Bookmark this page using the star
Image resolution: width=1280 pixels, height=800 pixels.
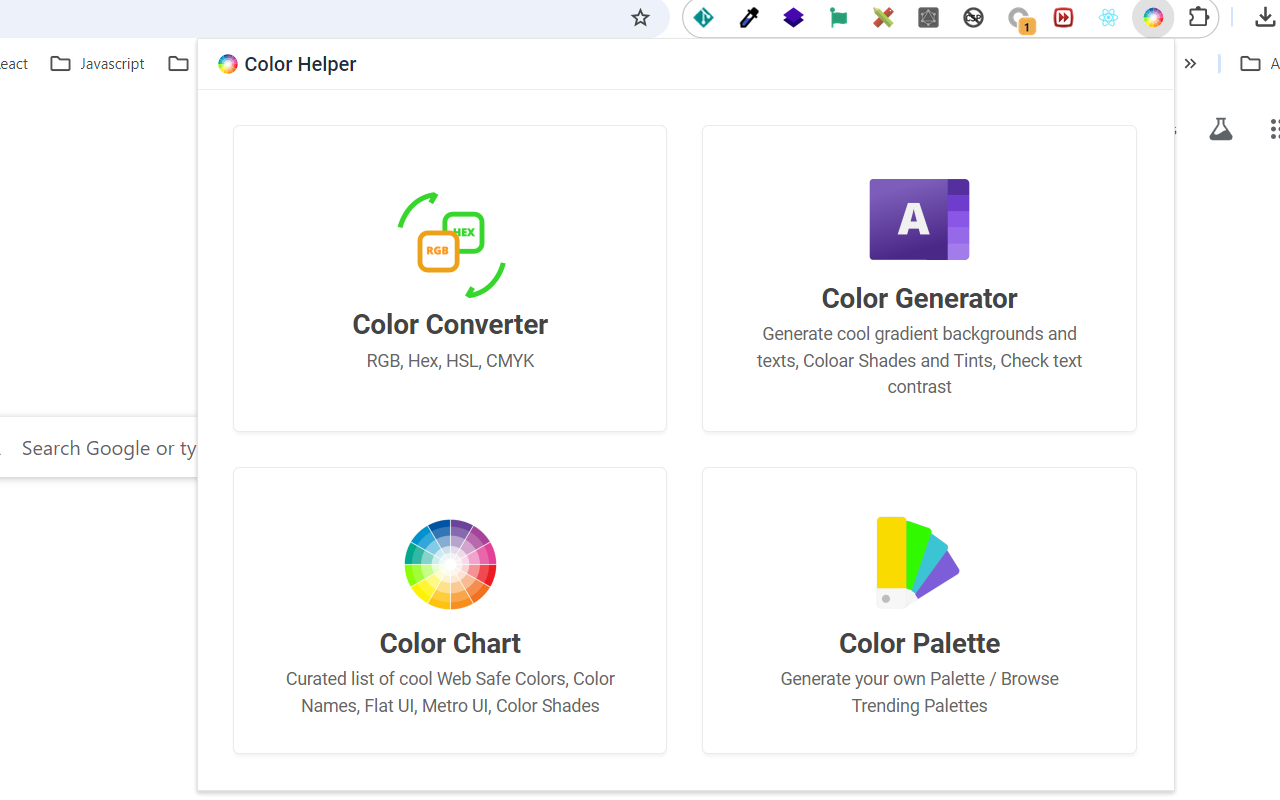(x=640, y=17)
